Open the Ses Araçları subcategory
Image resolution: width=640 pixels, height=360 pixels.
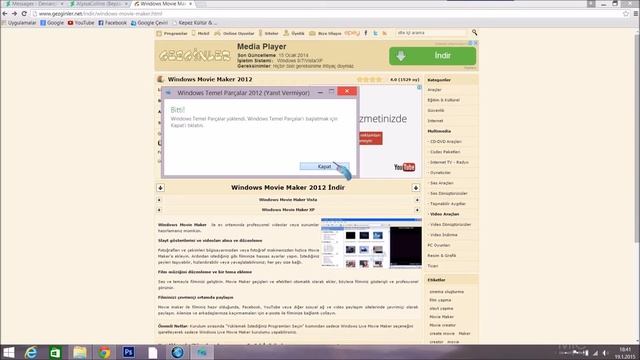[441, 183]
